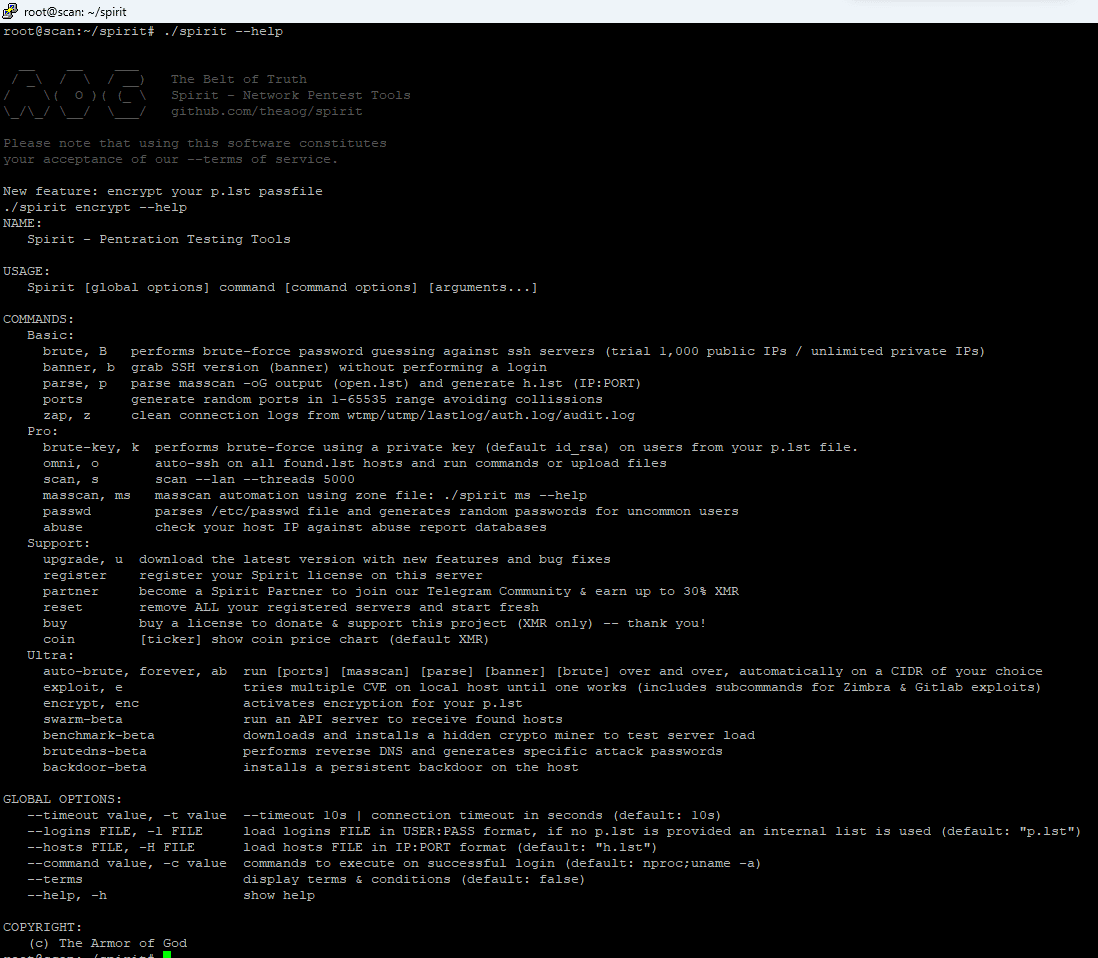Click the '--timeout value, -t value' option

click(x=127, y=815)
